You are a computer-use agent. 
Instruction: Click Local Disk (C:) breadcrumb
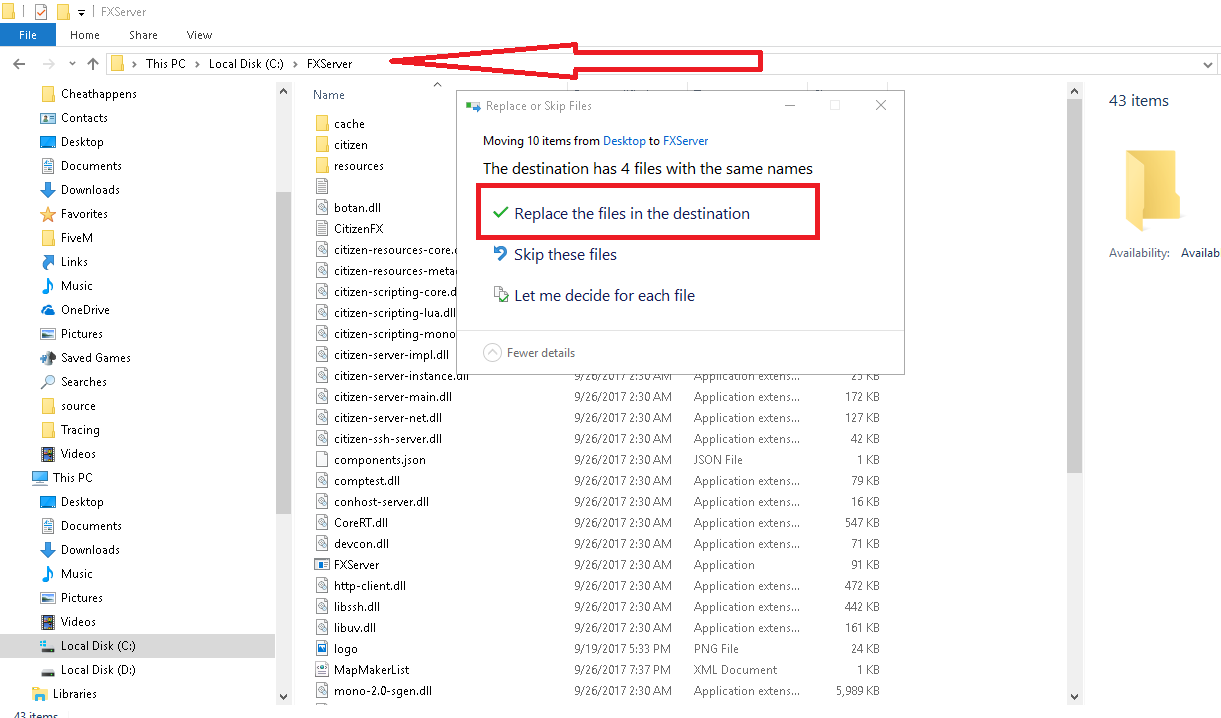[x=246, y=64]
